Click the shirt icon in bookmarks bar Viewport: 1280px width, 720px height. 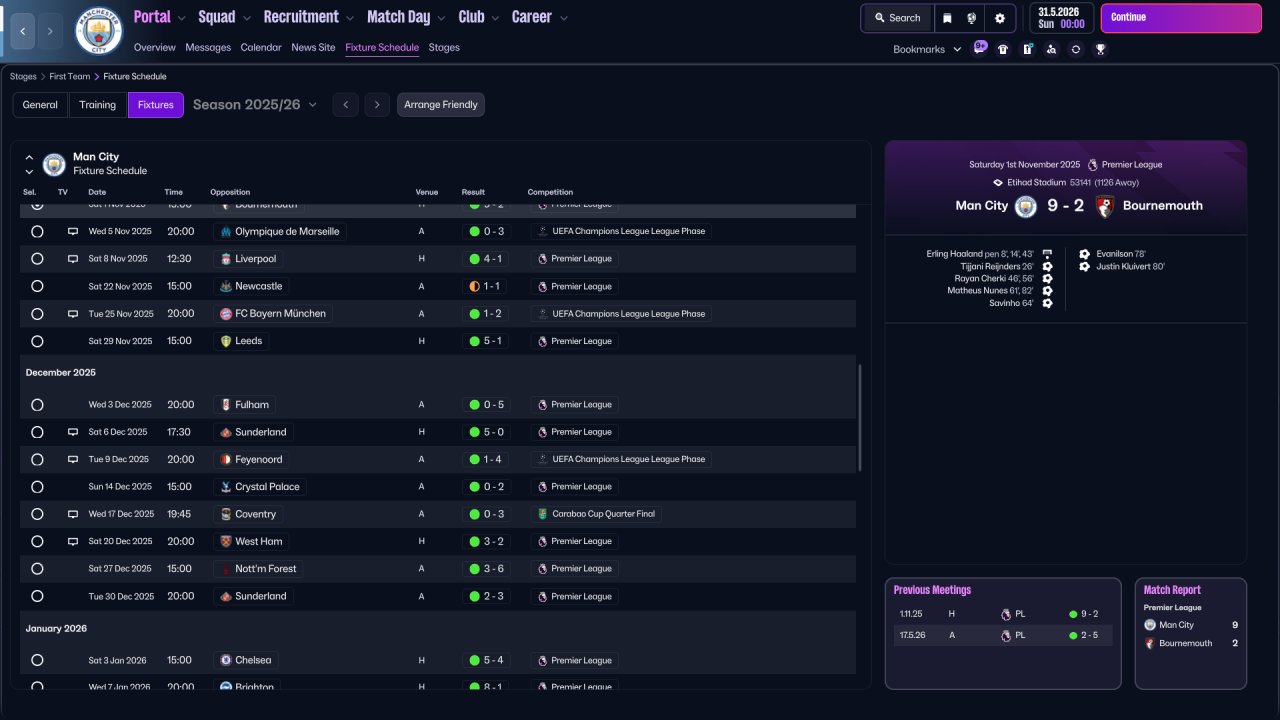1003,49
